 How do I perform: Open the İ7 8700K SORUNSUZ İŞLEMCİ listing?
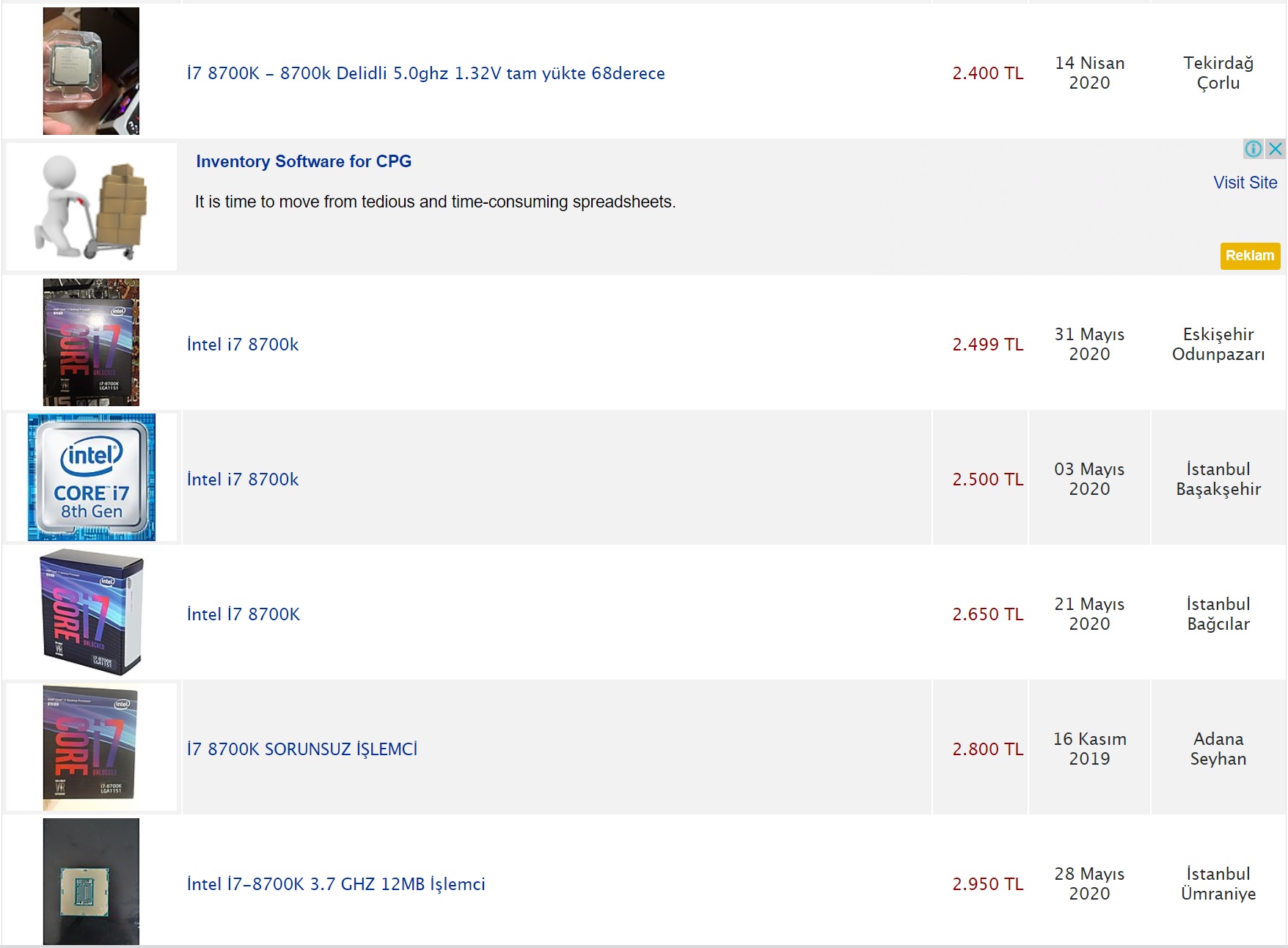302,749
